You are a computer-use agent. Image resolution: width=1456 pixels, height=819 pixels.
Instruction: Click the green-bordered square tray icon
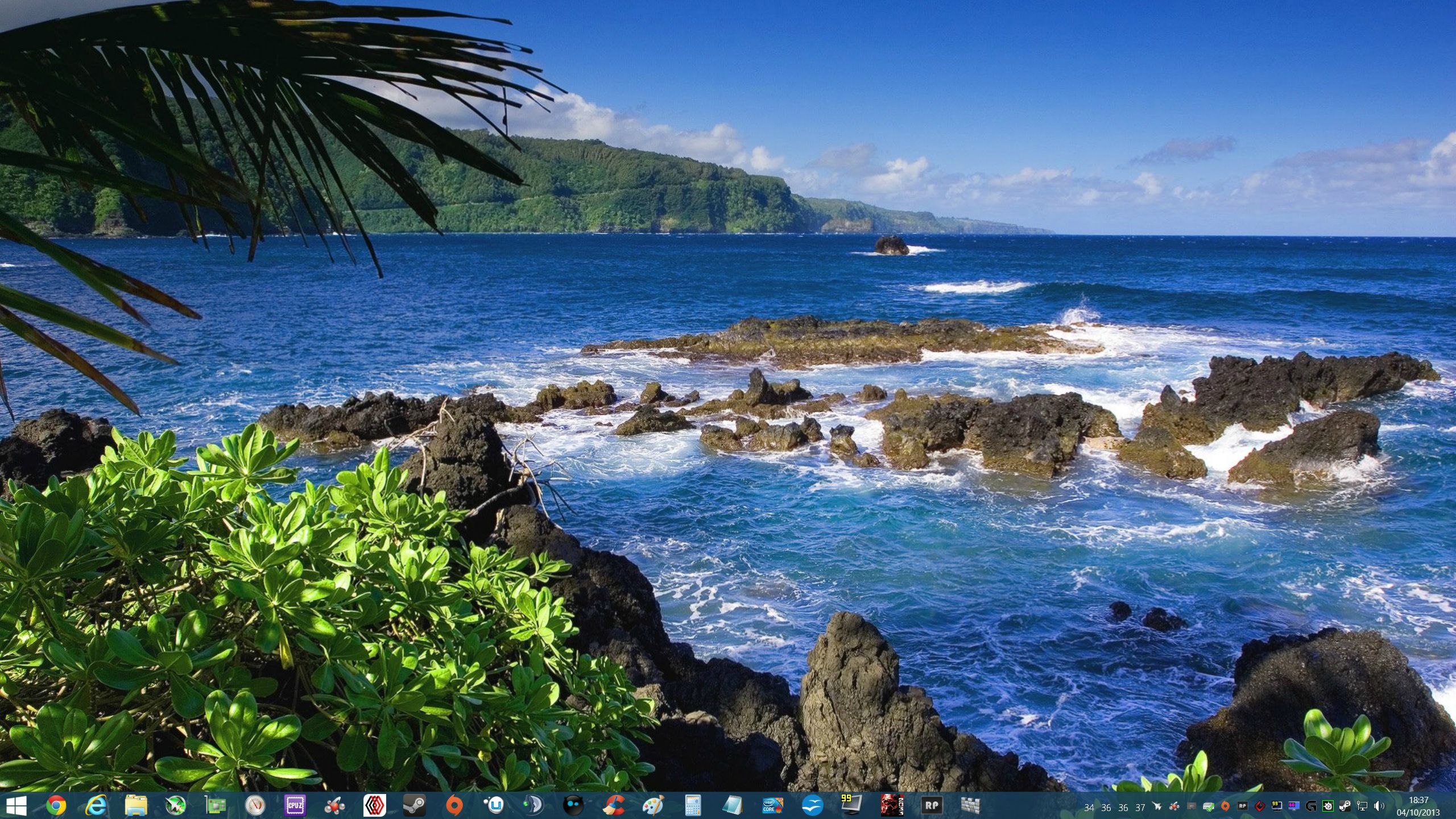point(1328,806)
